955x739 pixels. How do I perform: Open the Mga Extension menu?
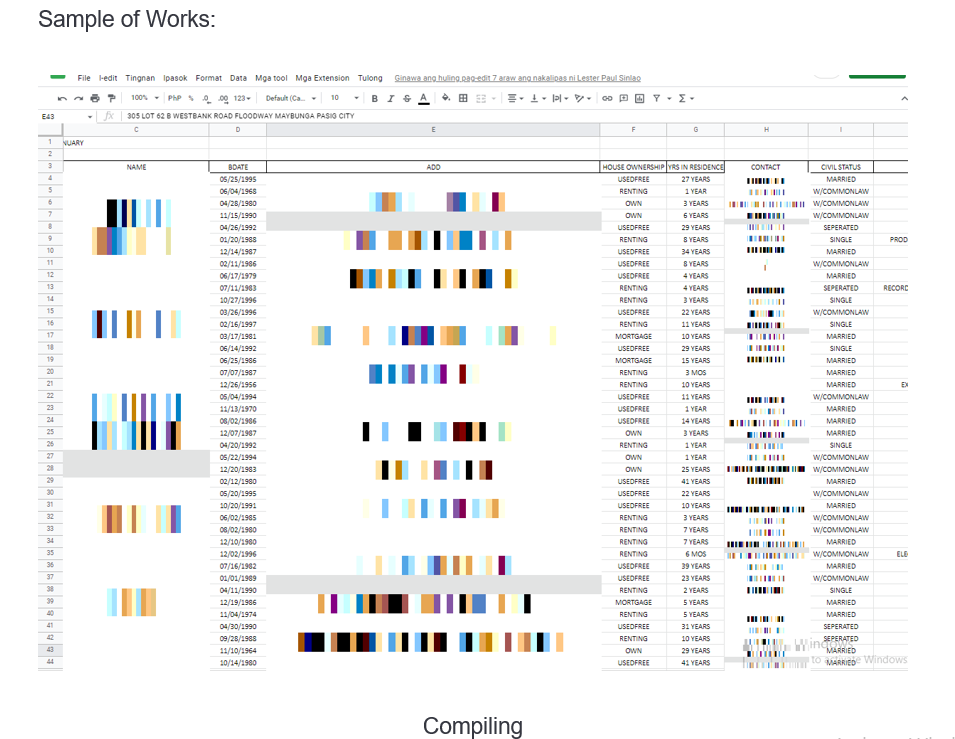point(322,78)
